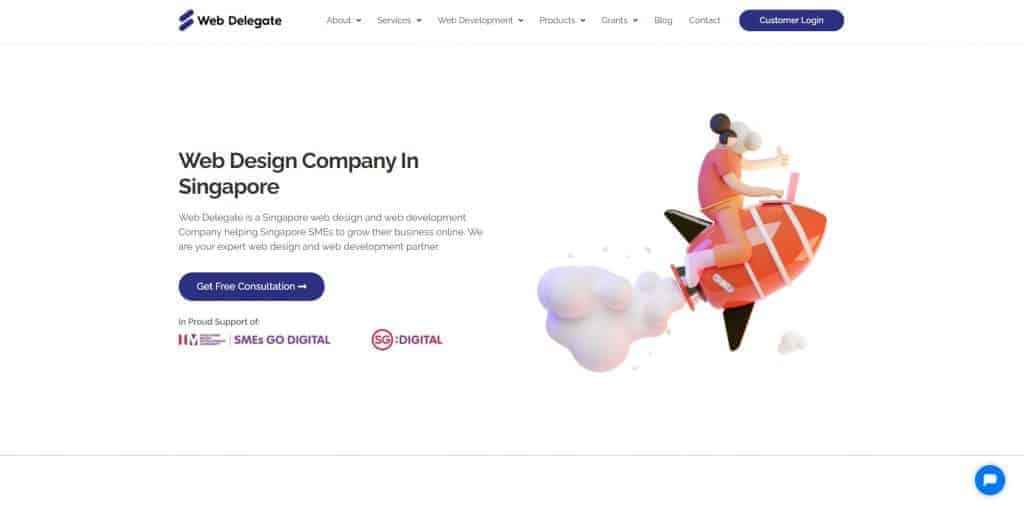Screen dimensions: 1024x513
Task: Select the About menu label
Action: point(338,20)
